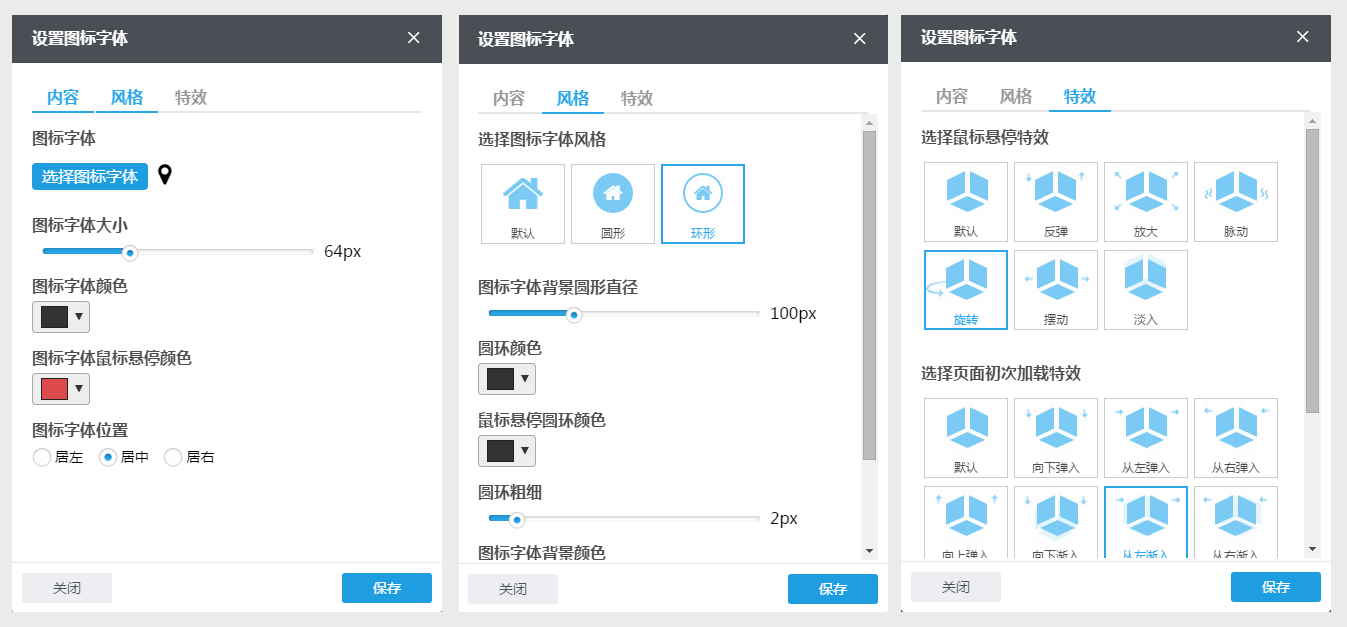Select the 放大 hover effect
1347x627 pixels.
point(1145,202)
